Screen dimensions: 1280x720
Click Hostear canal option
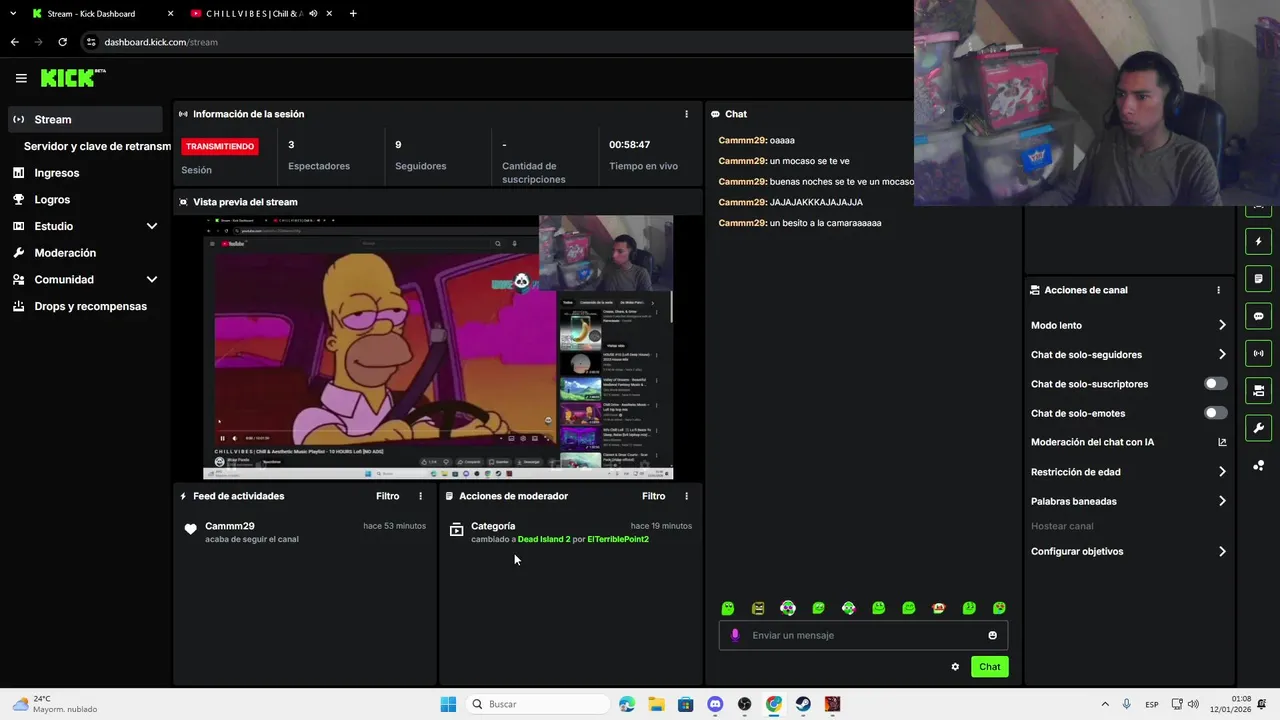[1062, 526]
